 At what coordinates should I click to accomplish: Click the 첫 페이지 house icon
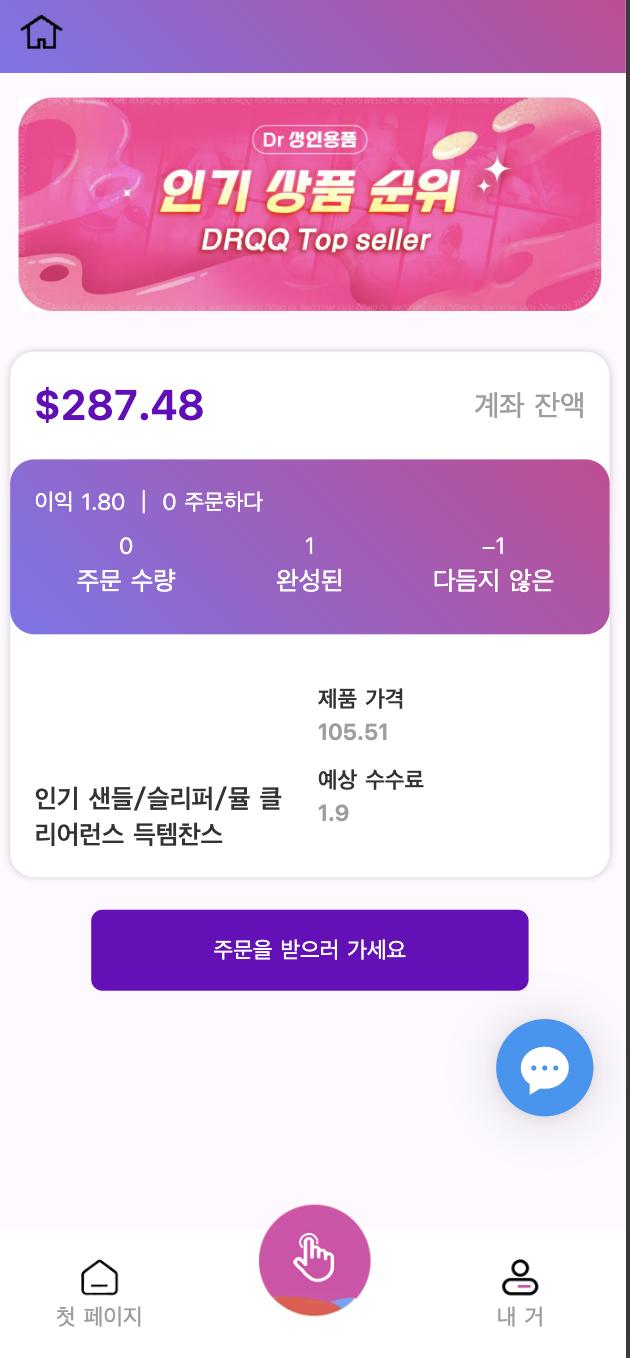99,1277
